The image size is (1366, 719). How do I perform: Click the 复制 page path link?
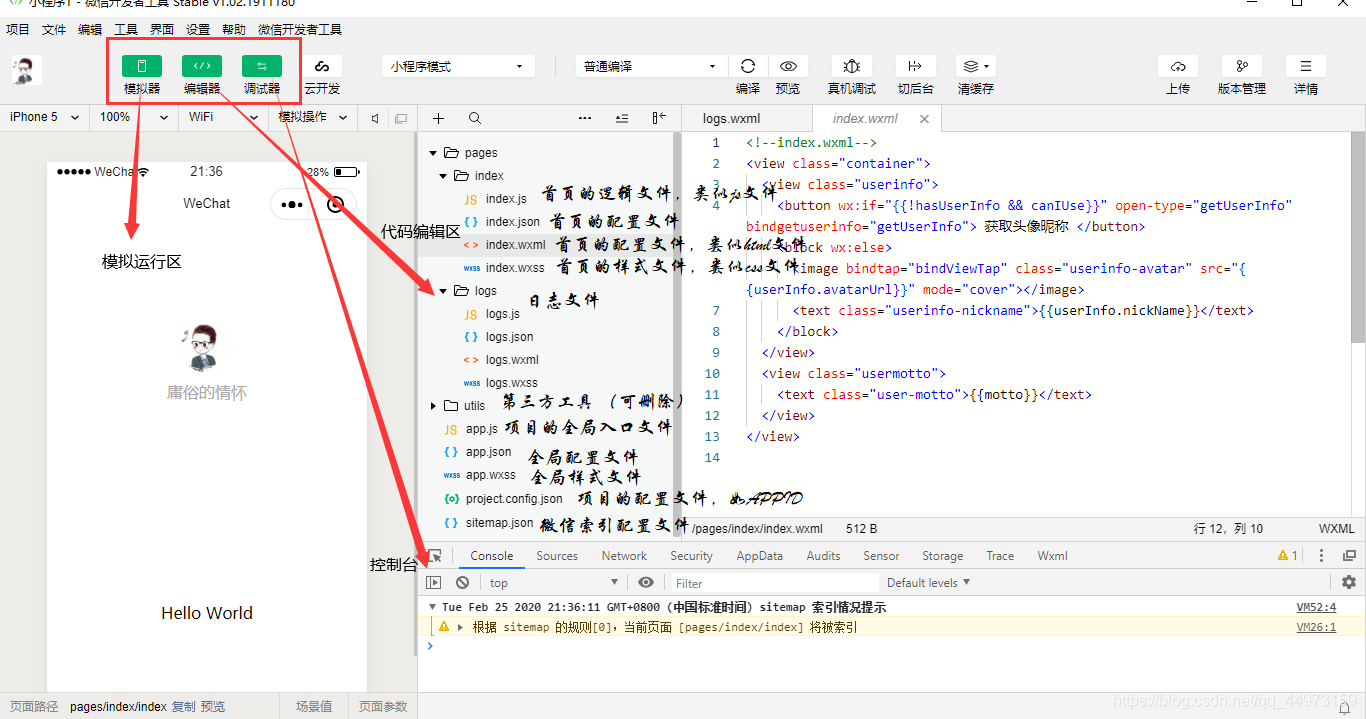click(x=183, y=706)
